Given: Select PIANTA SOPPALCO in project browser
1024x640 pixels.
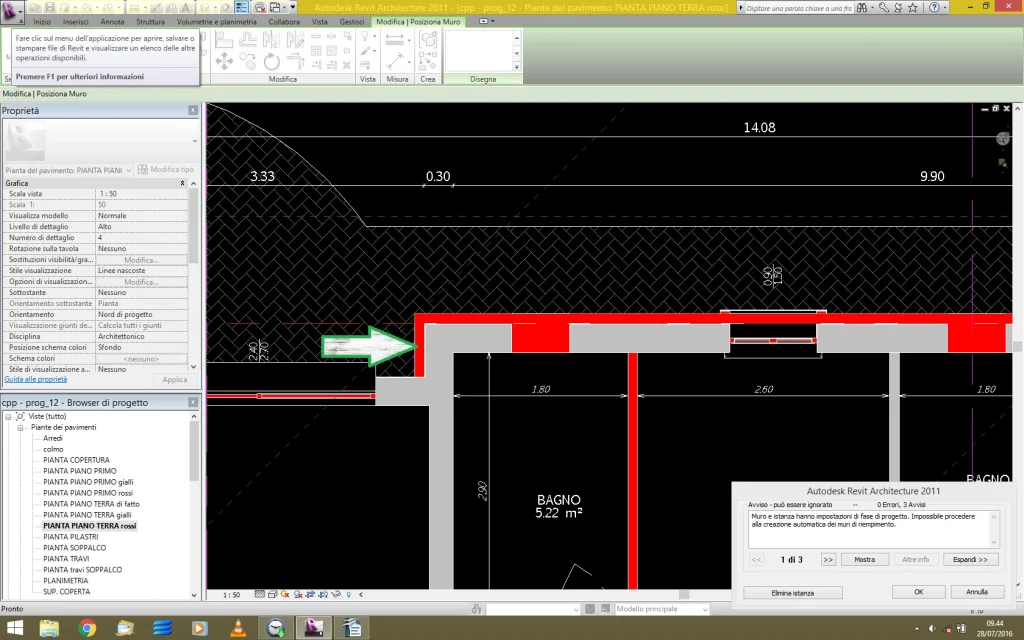Looking at the screenshot, I should tap(74, 548).
